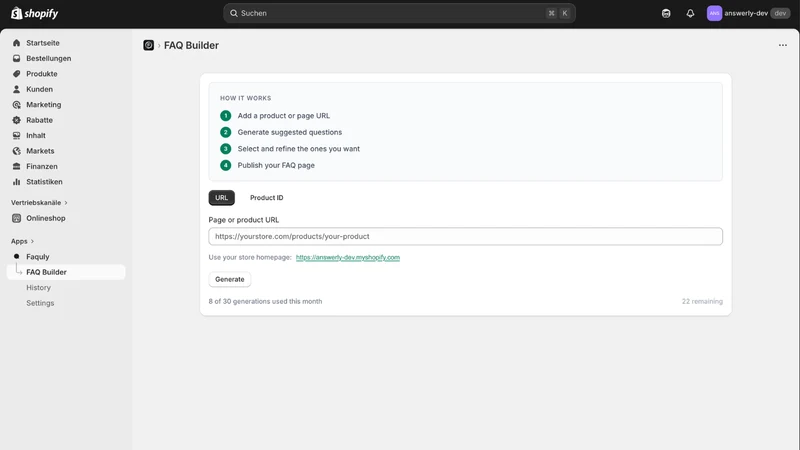Open the Markets page
This screenshot has width=800, height=450.
(40, 151)
